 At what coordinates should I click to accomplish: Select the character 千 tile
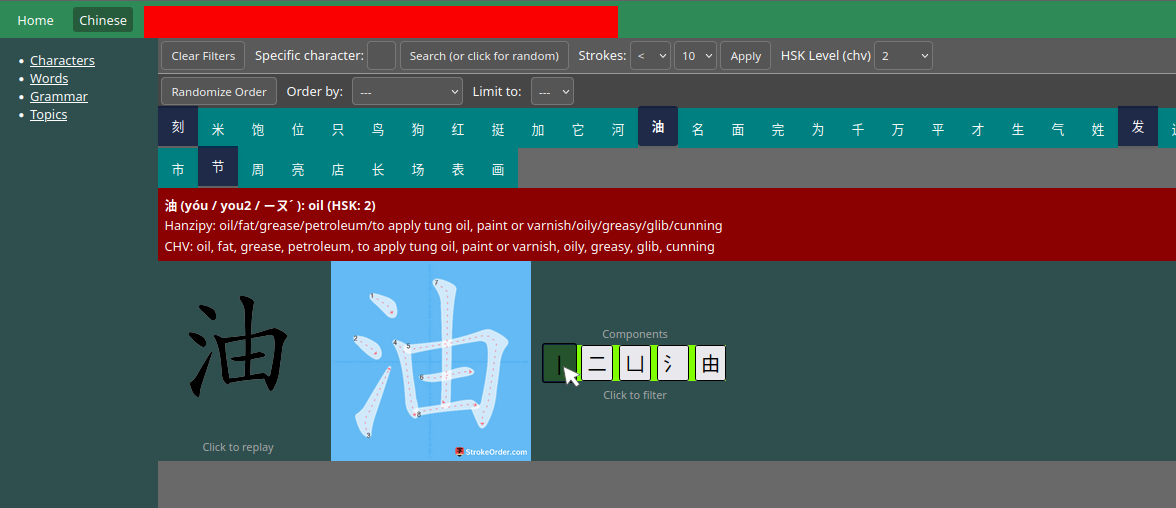point(858,130)
